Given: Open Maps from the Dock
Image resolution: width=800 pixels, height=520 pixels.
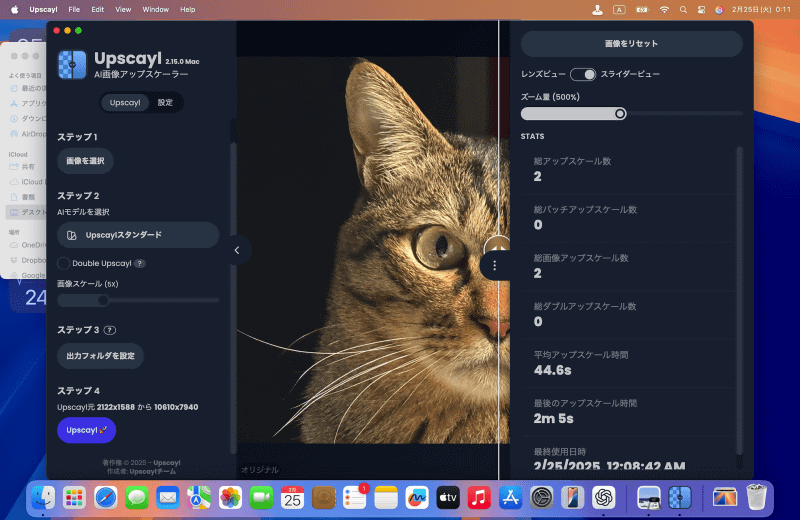Looking at the screenshot, I should (199, 498).
